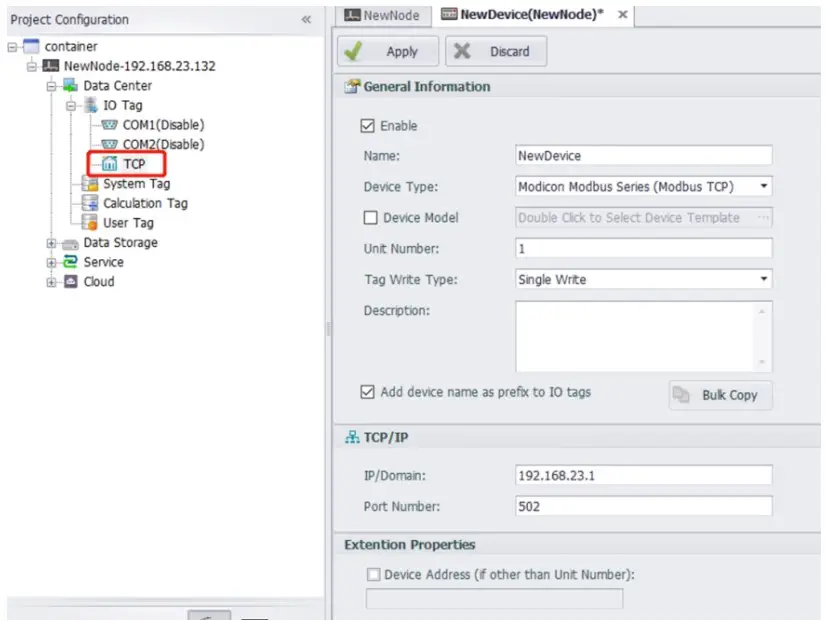
Task: Click the Device Address input box
Action: coord(495,599)
